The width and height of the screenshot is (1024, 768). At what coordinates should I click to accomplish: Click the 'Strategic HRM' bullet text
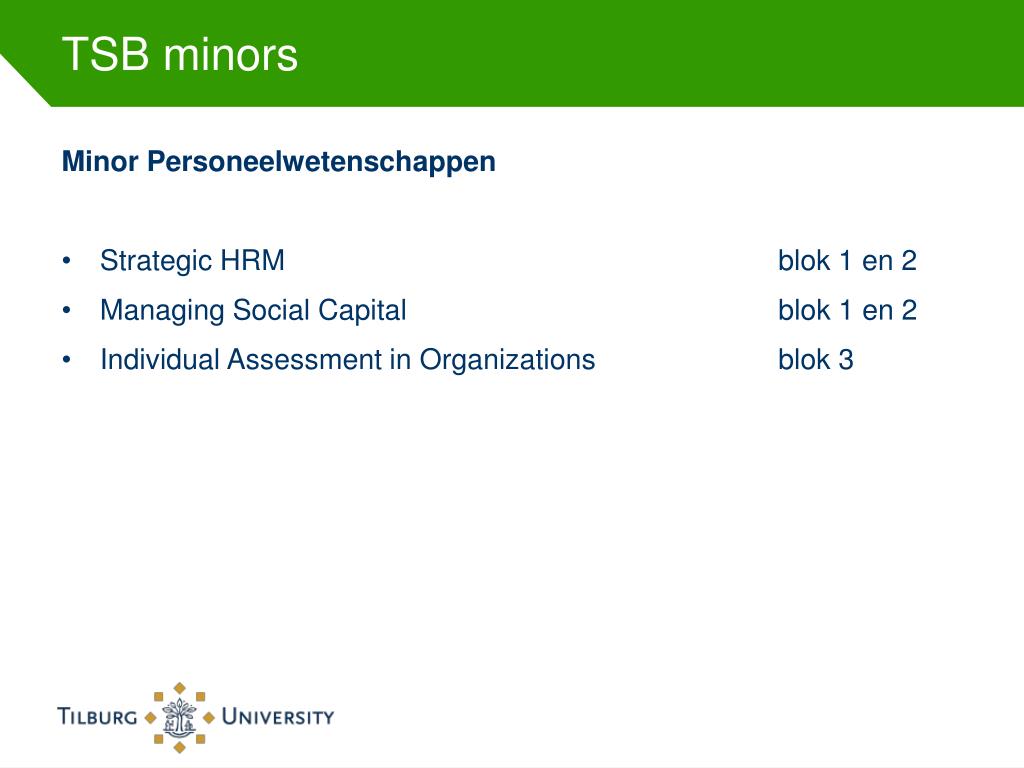[193, 261]
